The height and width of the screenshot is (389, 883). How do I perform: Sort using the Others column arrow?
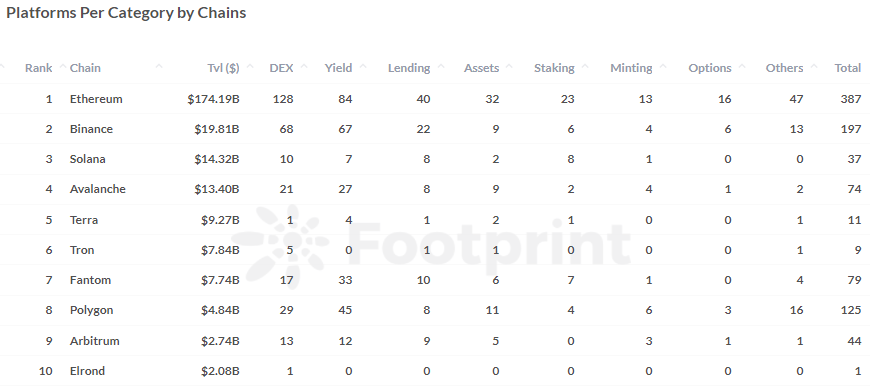click(x=814, y=67)
